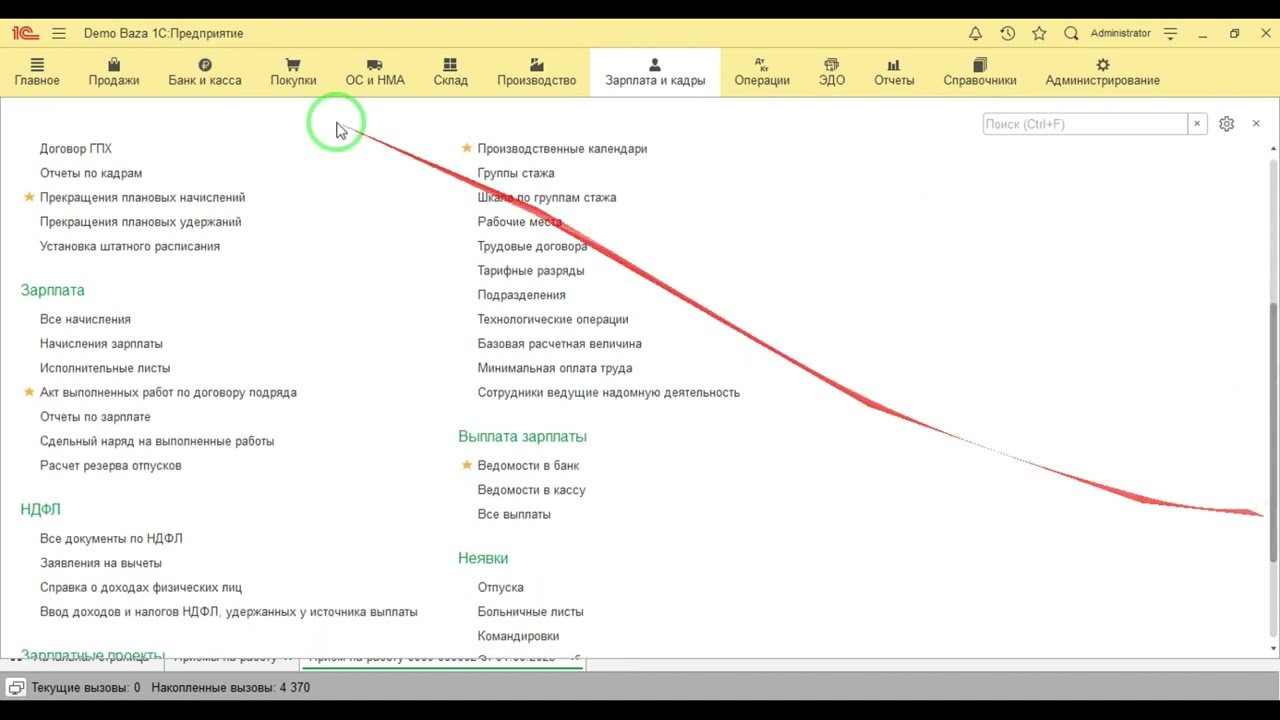The width and height of the screenshot is (1280, 720).
Task: Open Установка штатного расписания link
Action: pos(130,246)
